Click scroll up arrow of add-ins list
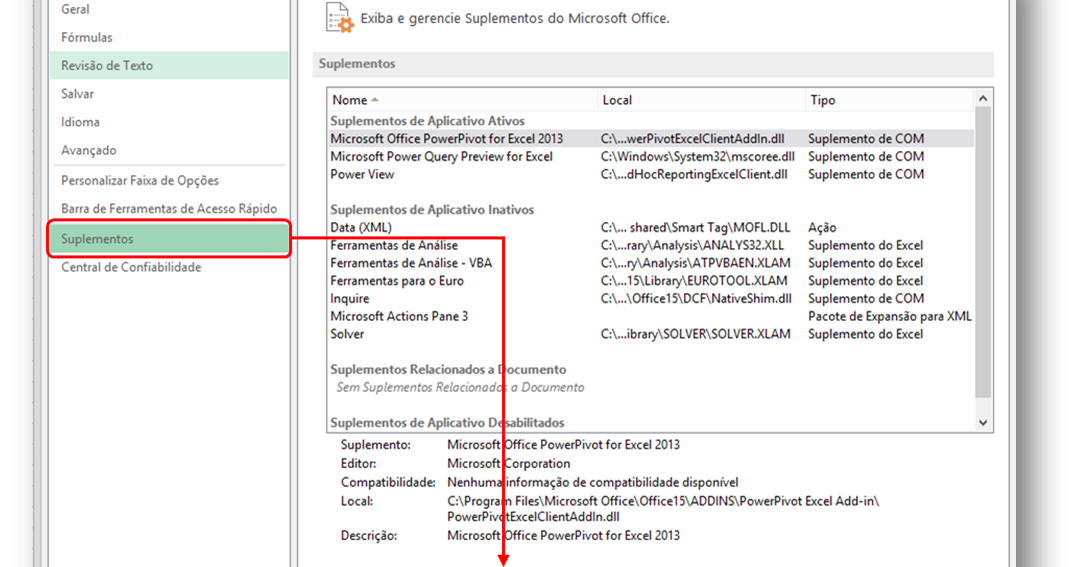The width and height of the screenshot is (1081, 567). point(983,99)
